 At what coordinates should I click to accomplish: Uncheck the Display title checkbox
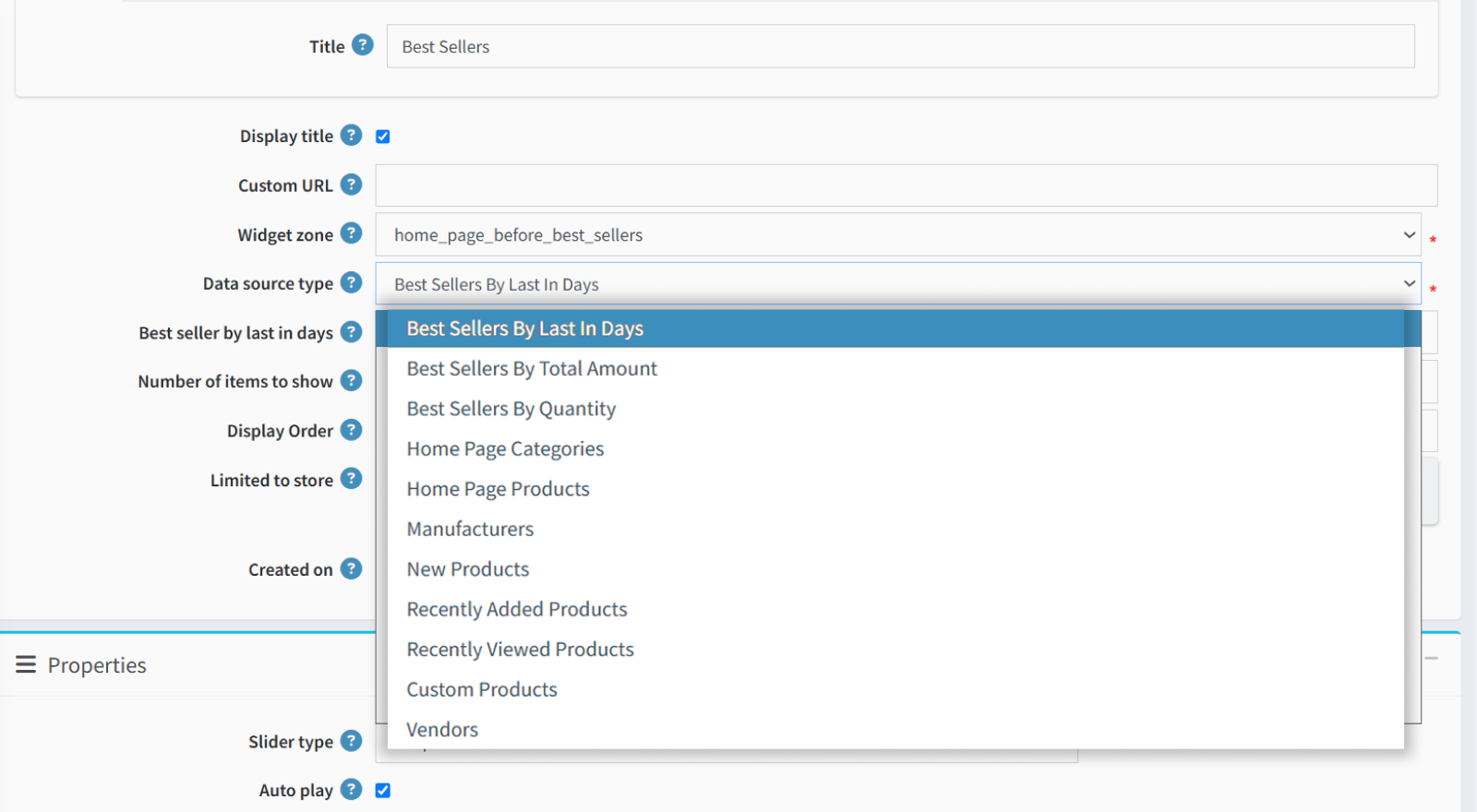point(383,137)
